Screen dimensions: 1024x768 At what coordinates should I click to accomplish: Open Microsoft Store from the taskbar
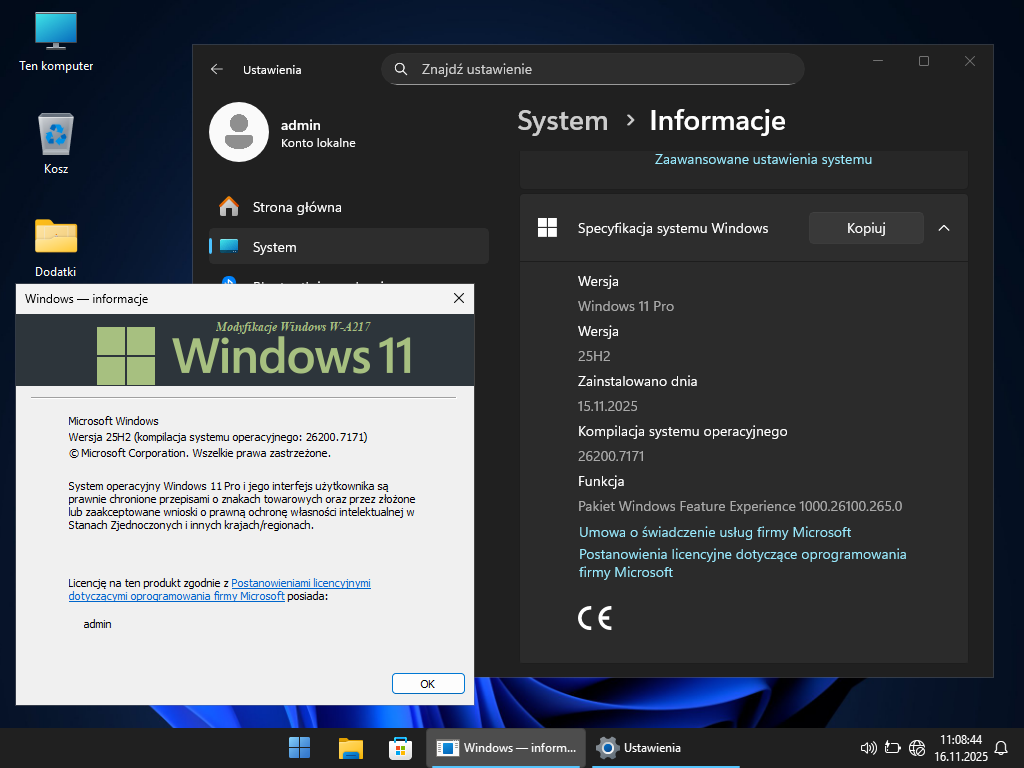click(400, 747)
